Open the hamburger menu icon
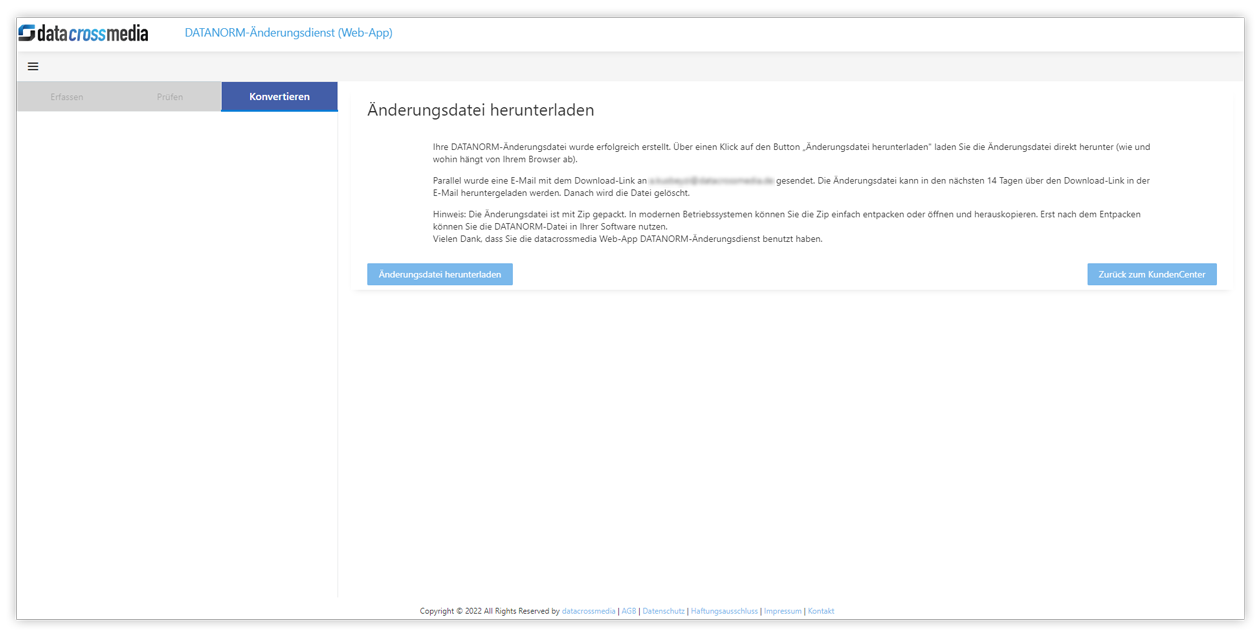This screenshot has height=636, width=1260. [33, 66]
